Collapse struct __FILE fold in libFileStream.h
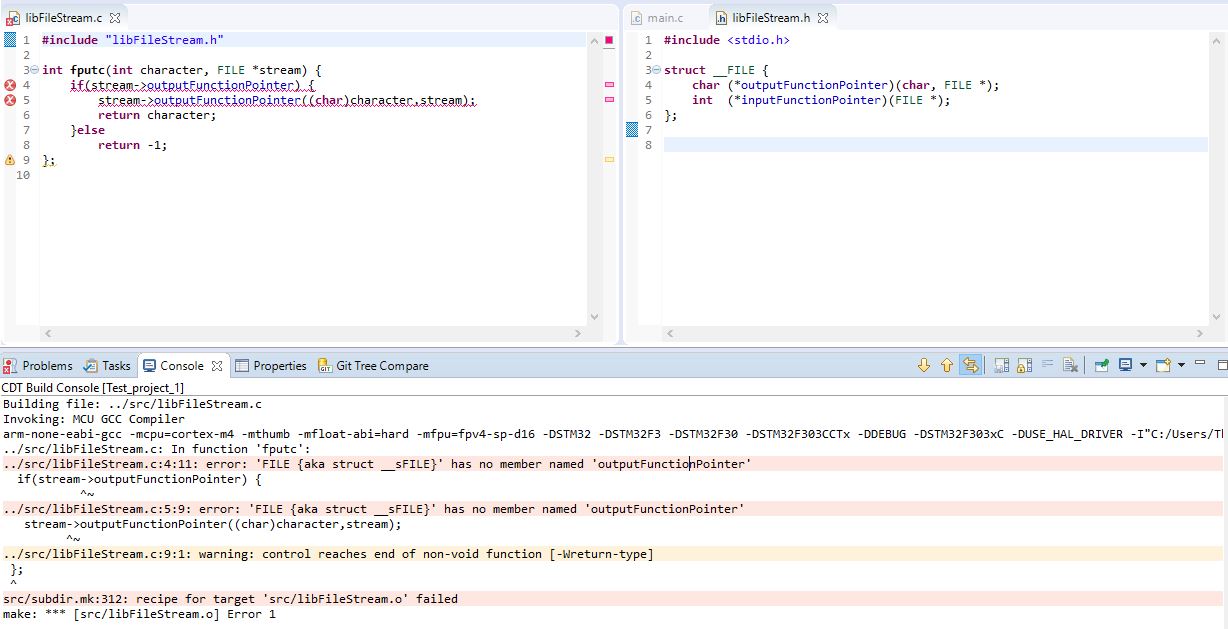The height and width of the screenshot is (629, 1228). click(656, 70)
